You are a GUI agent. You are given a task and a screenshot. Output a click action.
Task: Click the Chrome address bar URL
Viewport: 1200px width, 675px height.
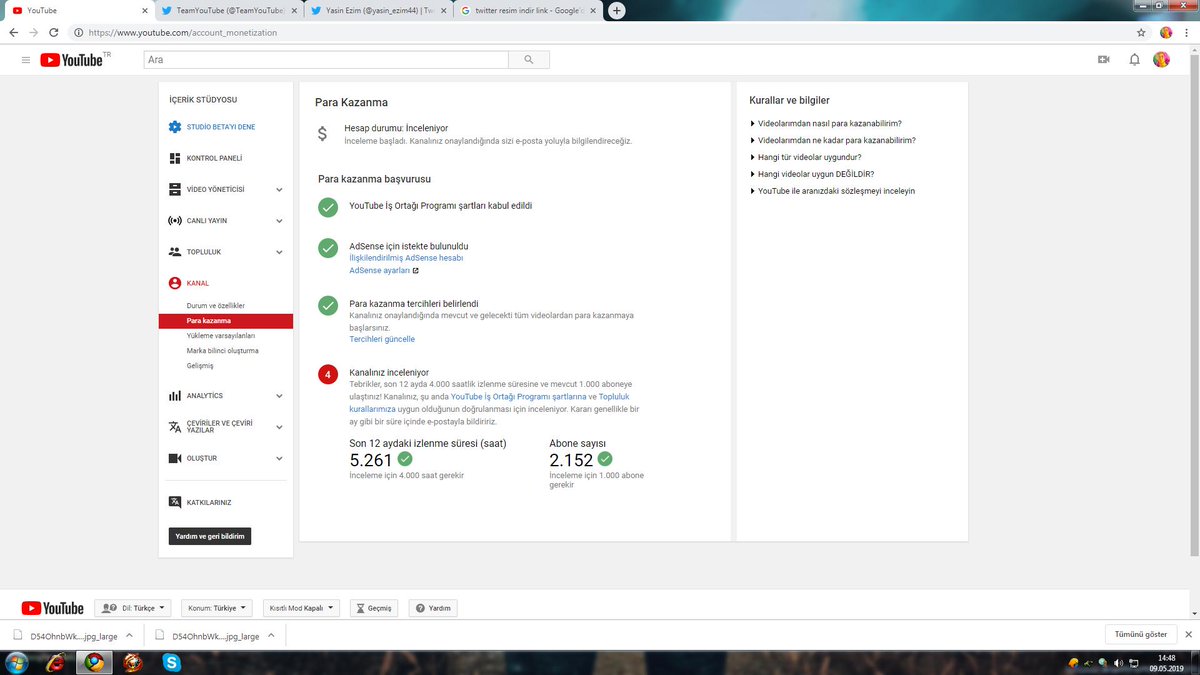tap(183, 32)
